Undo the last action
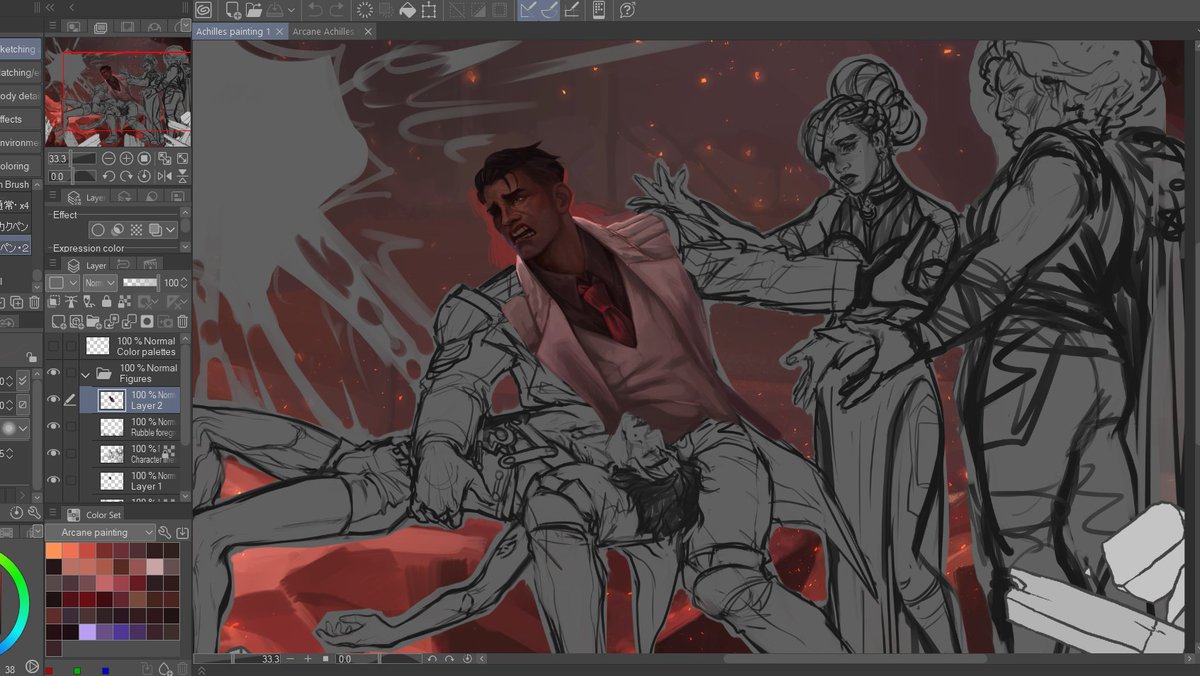This screenshot has width=1200, height=676. click(x=315, y=10)
